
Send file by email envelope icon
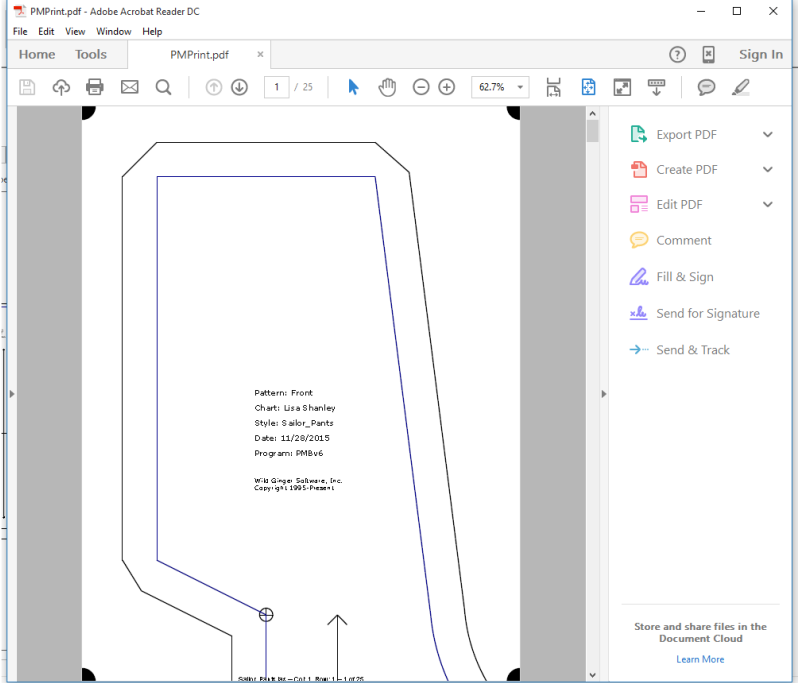point(129,87)
